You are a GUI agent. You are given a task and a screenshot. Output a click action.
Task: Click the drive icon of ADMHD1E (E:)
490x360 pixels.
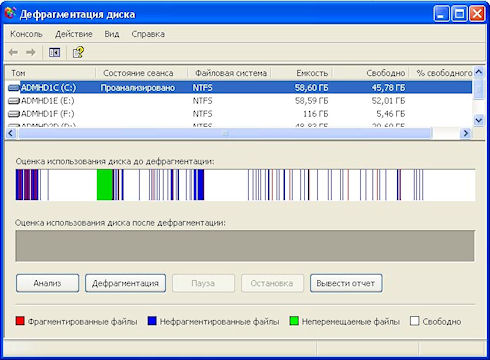tap(14, 101)
